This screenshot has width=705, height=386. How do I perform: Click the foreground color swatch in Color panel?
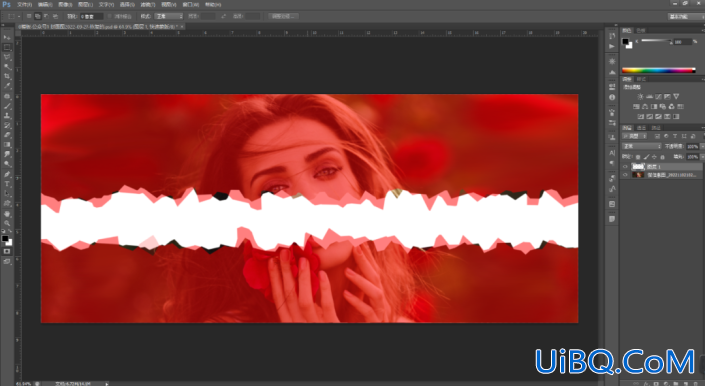(625, 41)
